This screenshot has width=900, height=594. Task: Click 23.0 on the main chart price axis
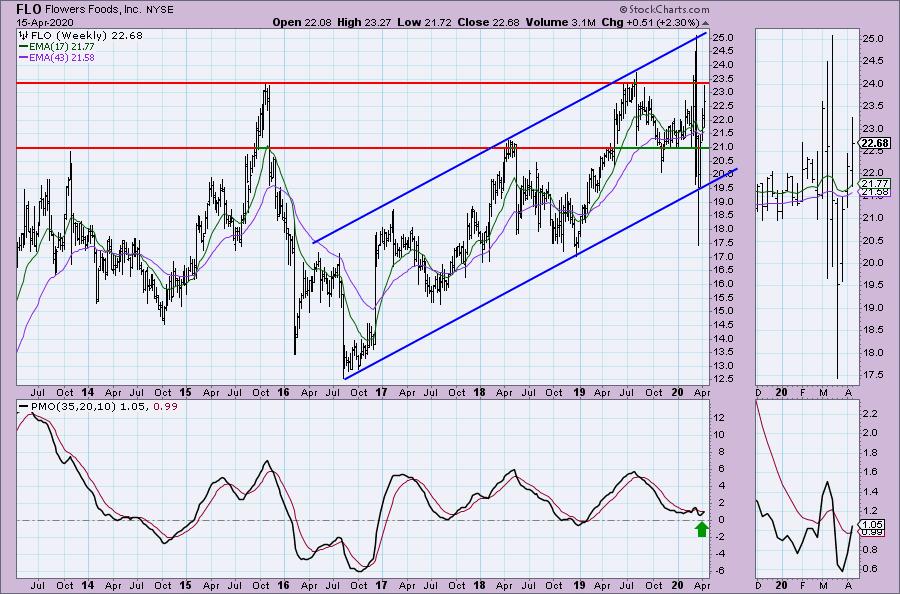coord(721,92)
